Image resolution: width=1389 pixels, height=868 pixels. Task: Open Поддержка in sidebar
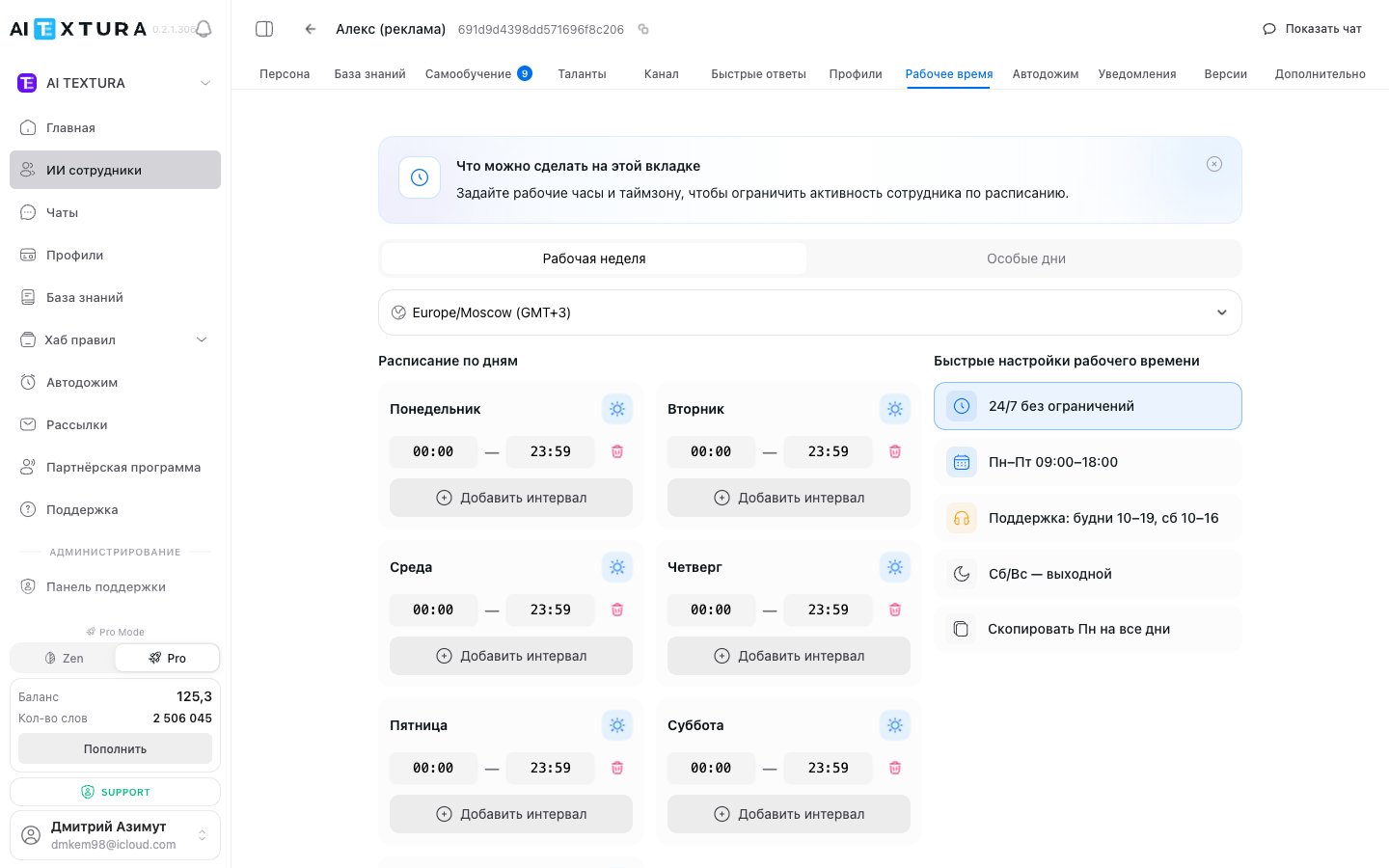(115, 509)
